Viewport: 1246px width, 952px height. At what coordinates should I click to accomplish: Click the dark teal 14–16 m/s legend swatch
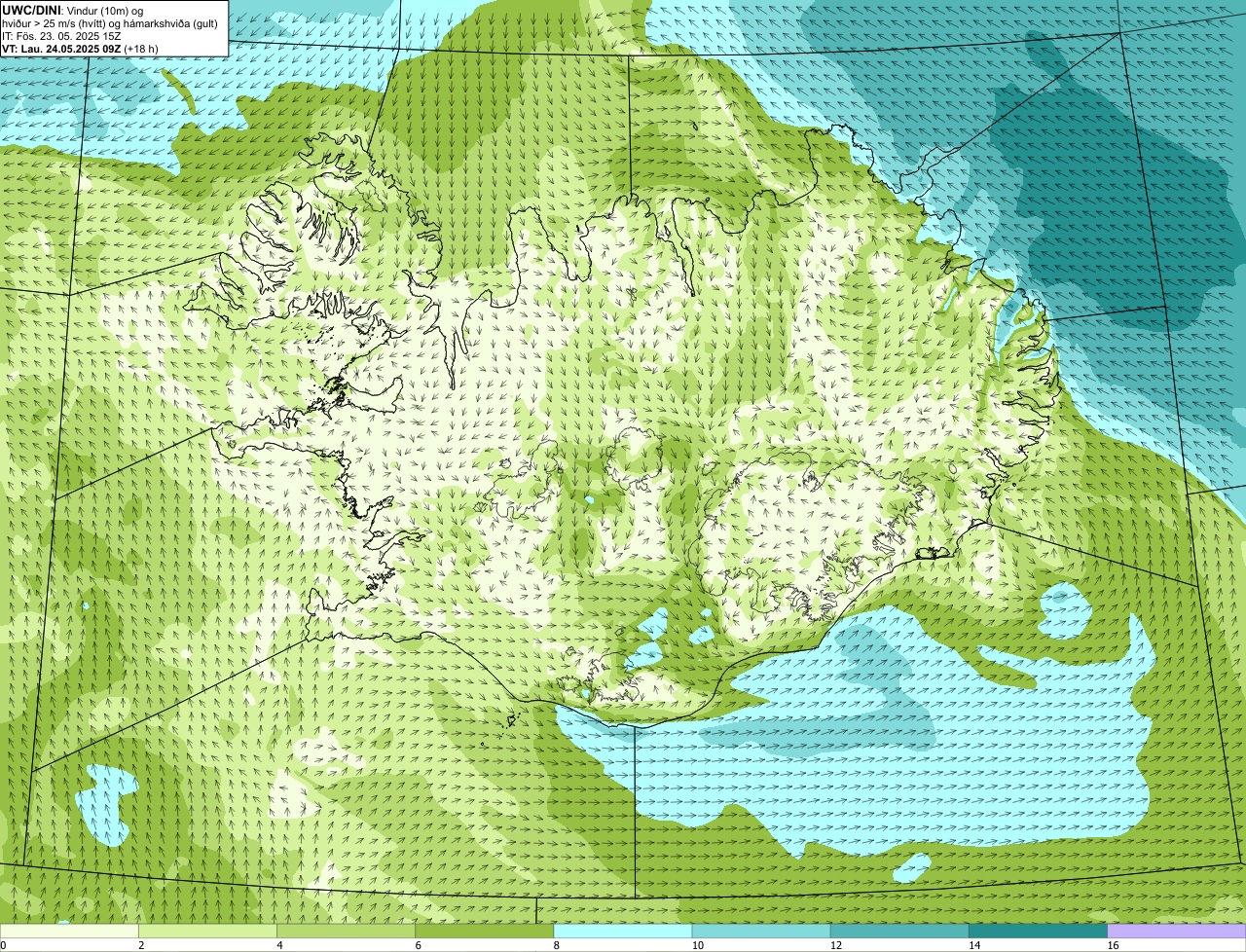[x=1038, y=931]
